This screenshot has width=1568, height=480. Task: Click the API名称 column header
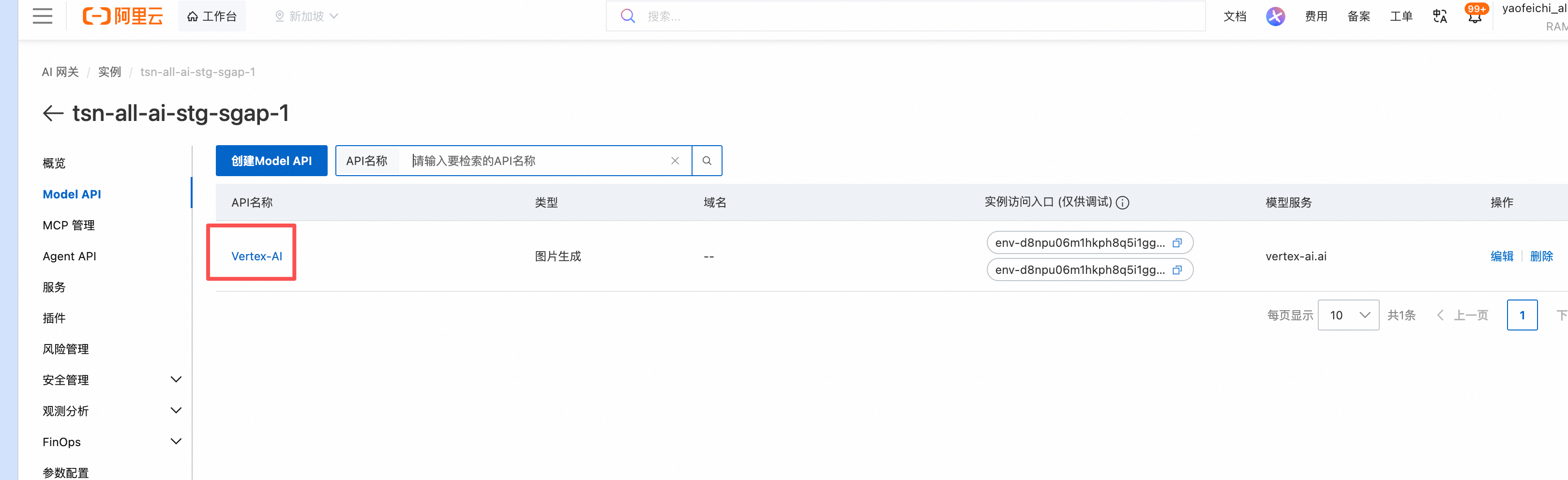point(252,203)
